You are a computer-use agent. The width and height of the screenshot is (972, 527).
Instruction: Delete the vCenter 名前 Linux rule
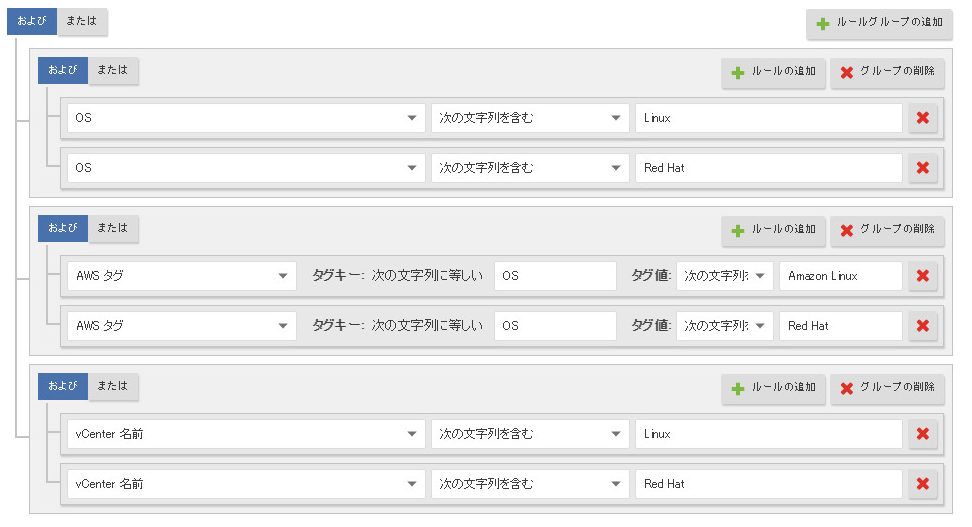(922, 434)
